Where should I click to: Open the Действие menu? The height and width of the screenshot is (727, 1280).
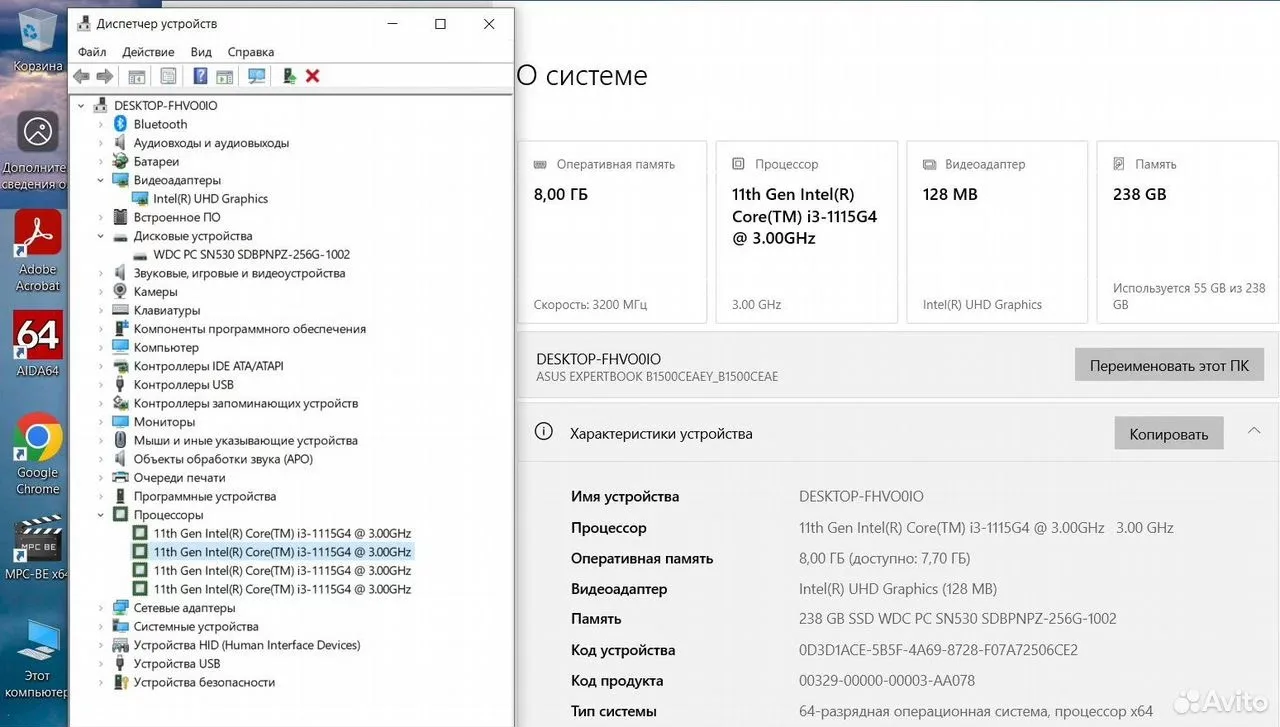[148, 52]
